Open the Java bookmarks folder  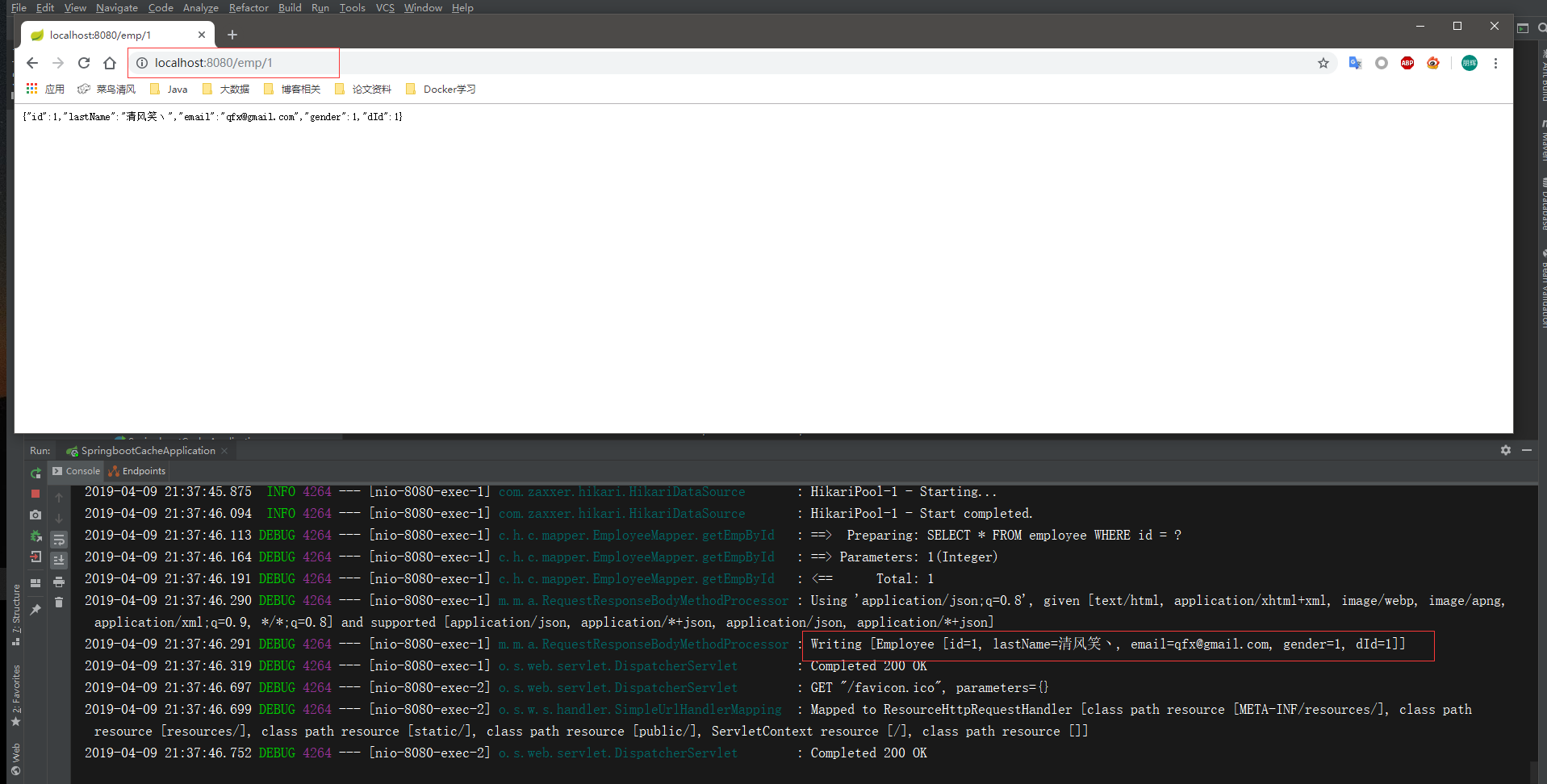coord(169,89)
